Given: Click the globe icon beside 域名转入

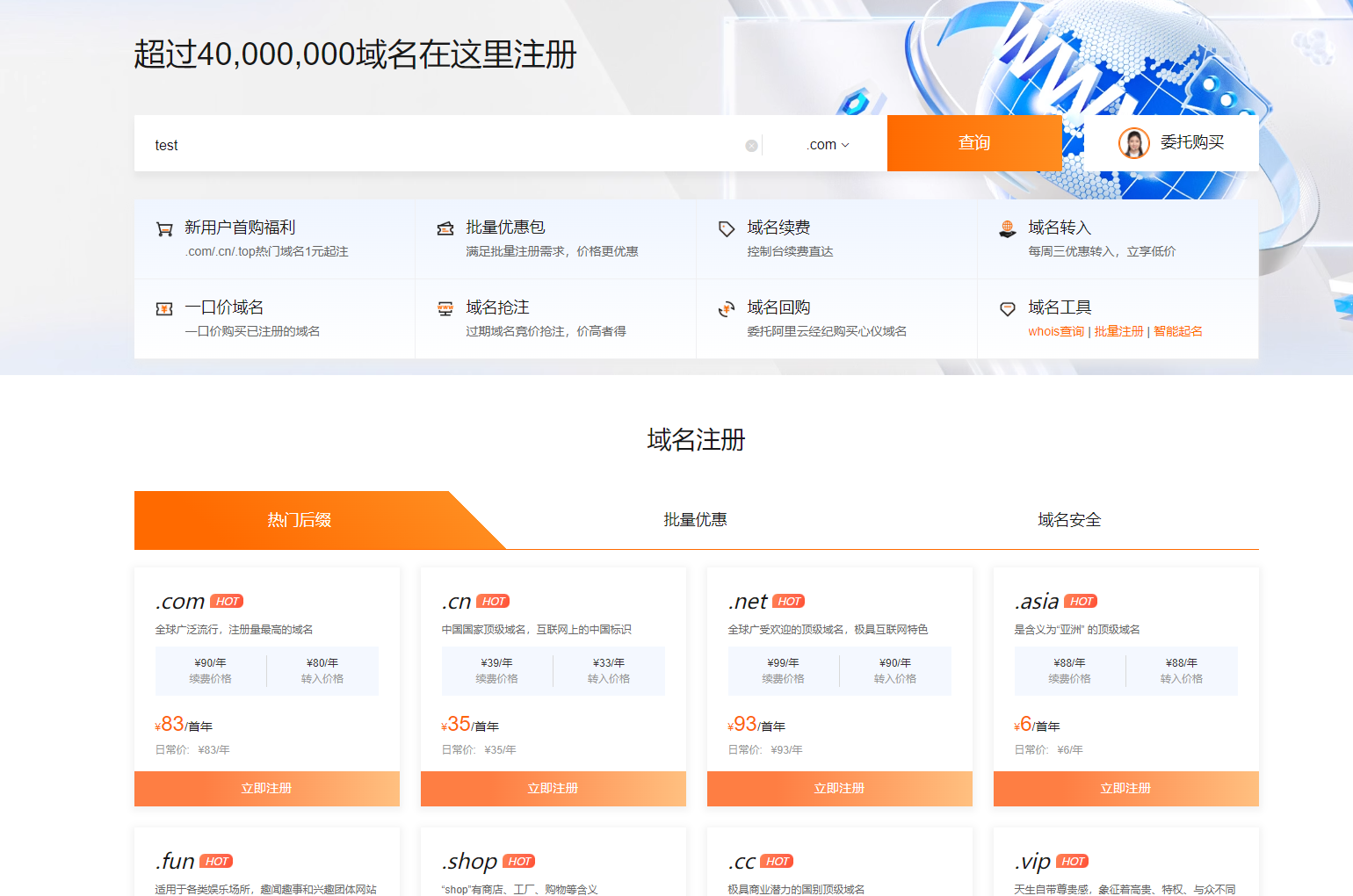Looking at the screenshot, I should pyautogui.click(x=1008, y=229).
